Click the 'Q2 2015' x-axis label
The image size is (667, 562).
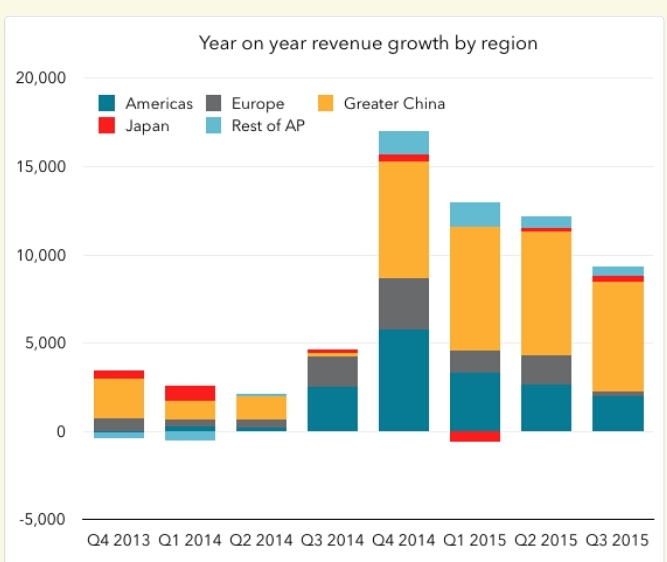click(x=546, y=540)
